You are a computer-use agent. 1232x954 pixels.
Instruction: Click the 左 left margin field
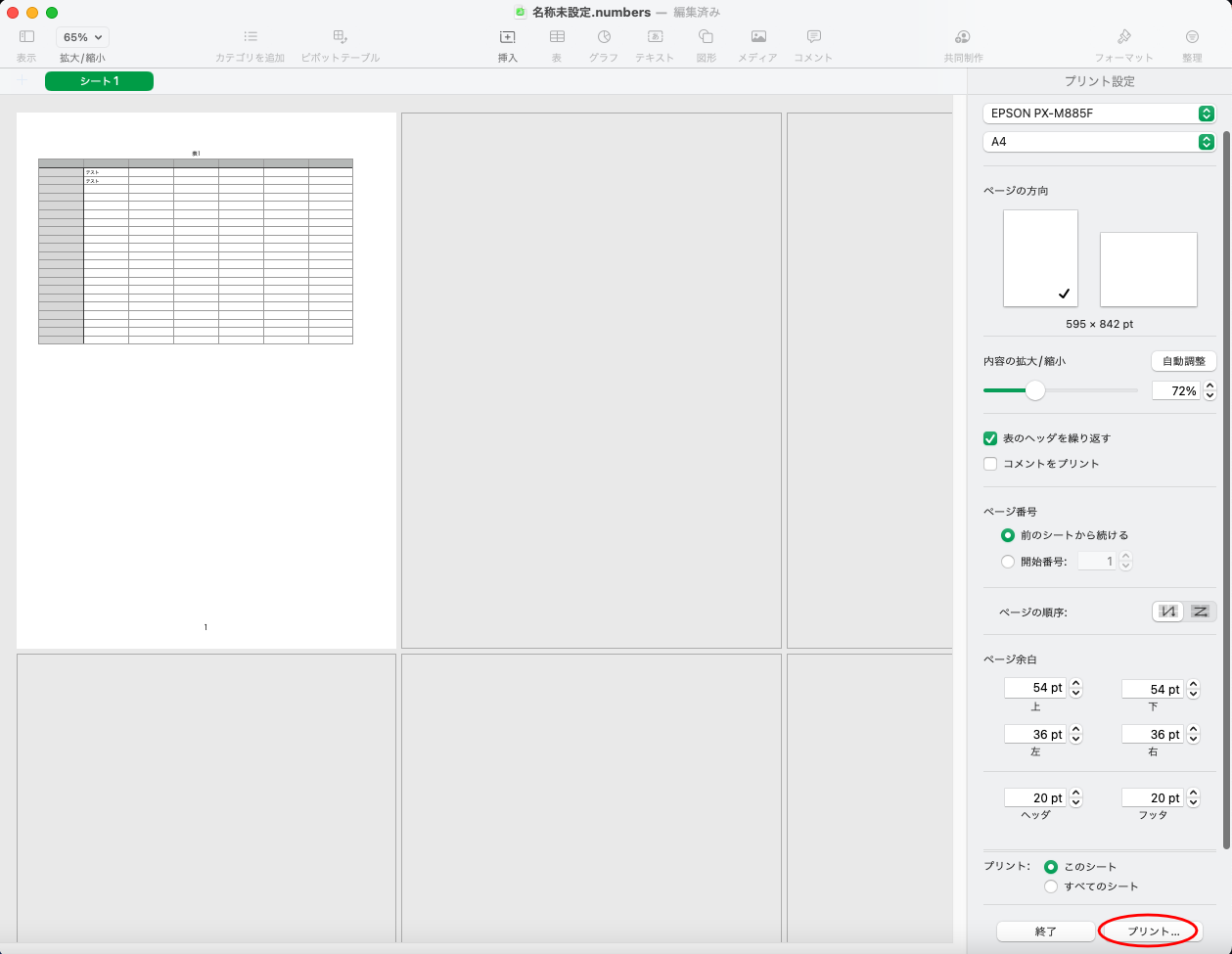click(x=1035, y=734)
